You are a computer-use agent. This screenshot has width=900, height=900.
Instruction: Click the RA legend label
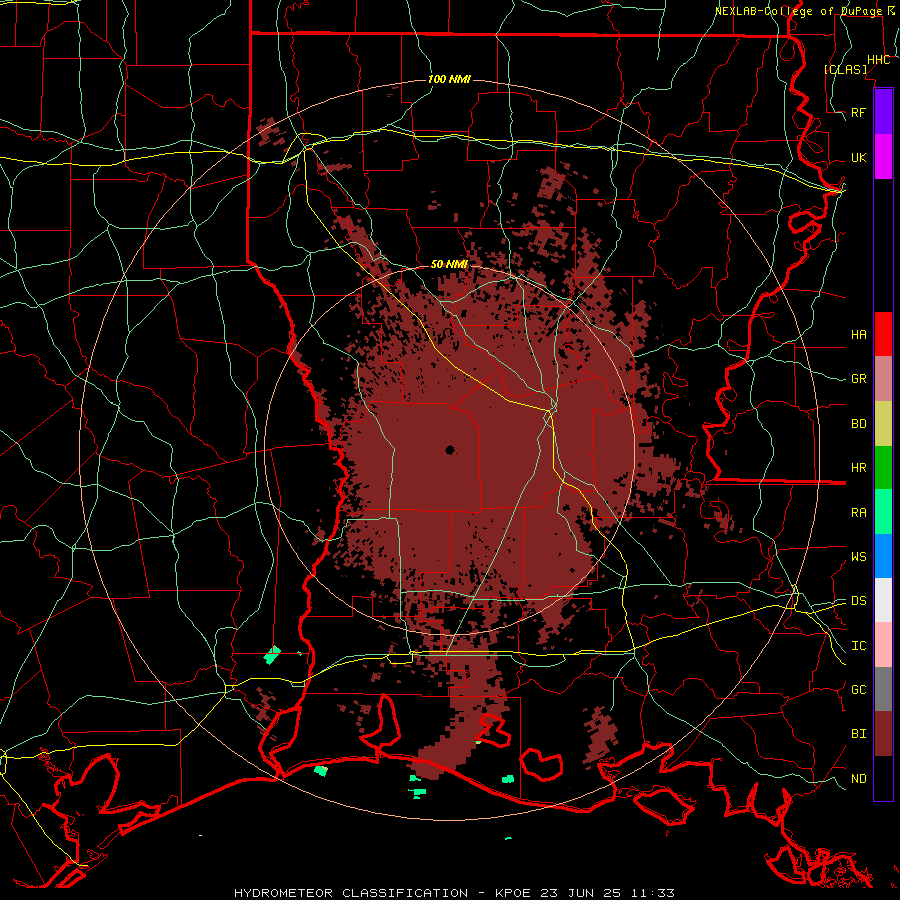click(859, 512)
